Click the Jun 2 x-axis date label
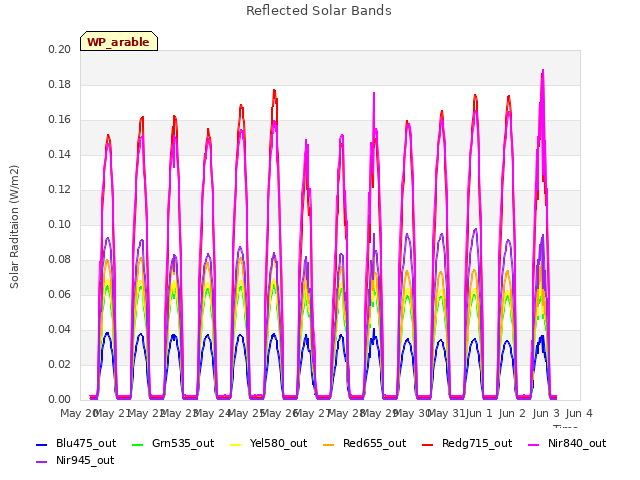The image size is (640, 480). (512, 413)
